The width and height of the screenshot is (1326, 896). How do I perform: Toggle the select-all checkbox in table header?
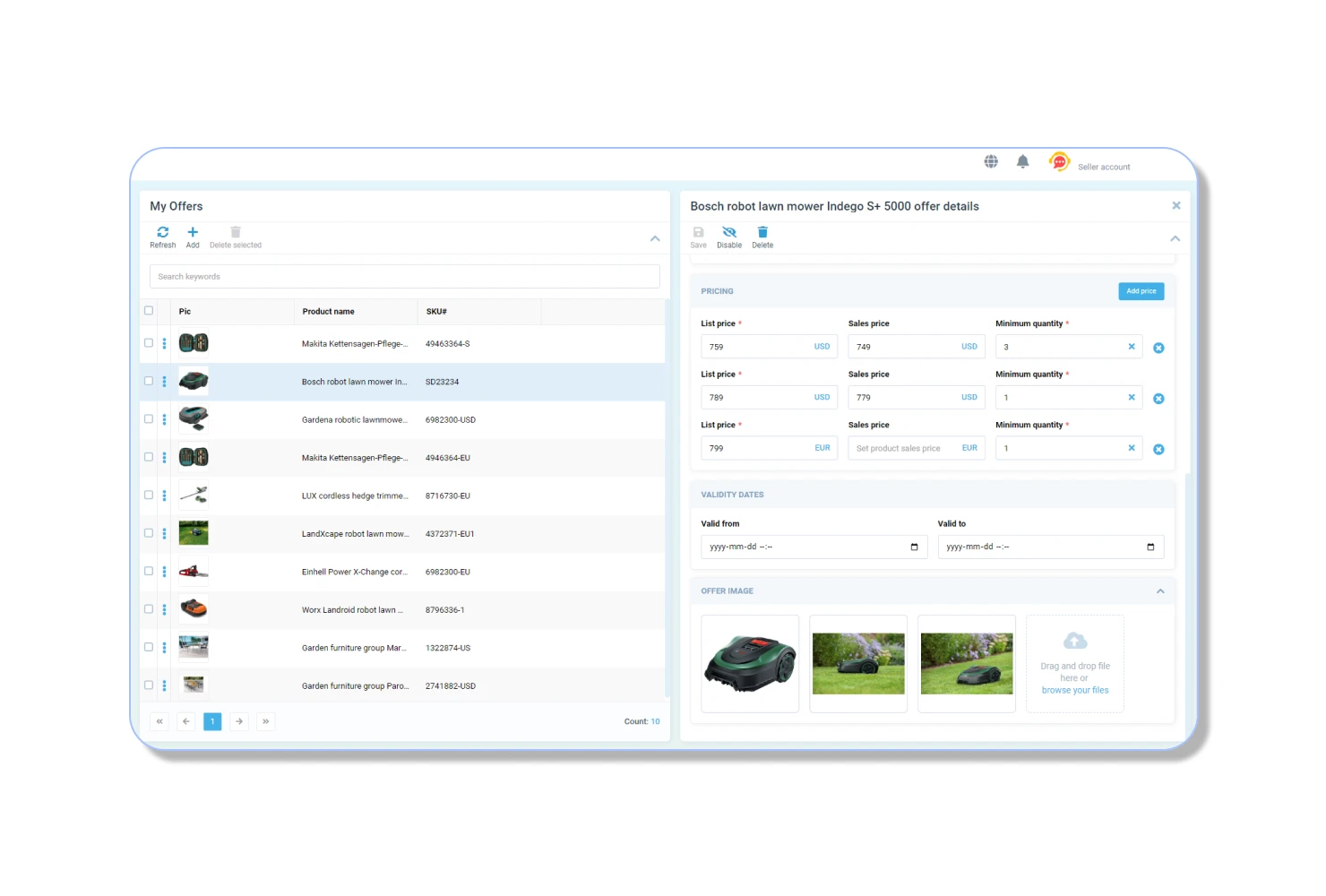(x=149, y=311)
